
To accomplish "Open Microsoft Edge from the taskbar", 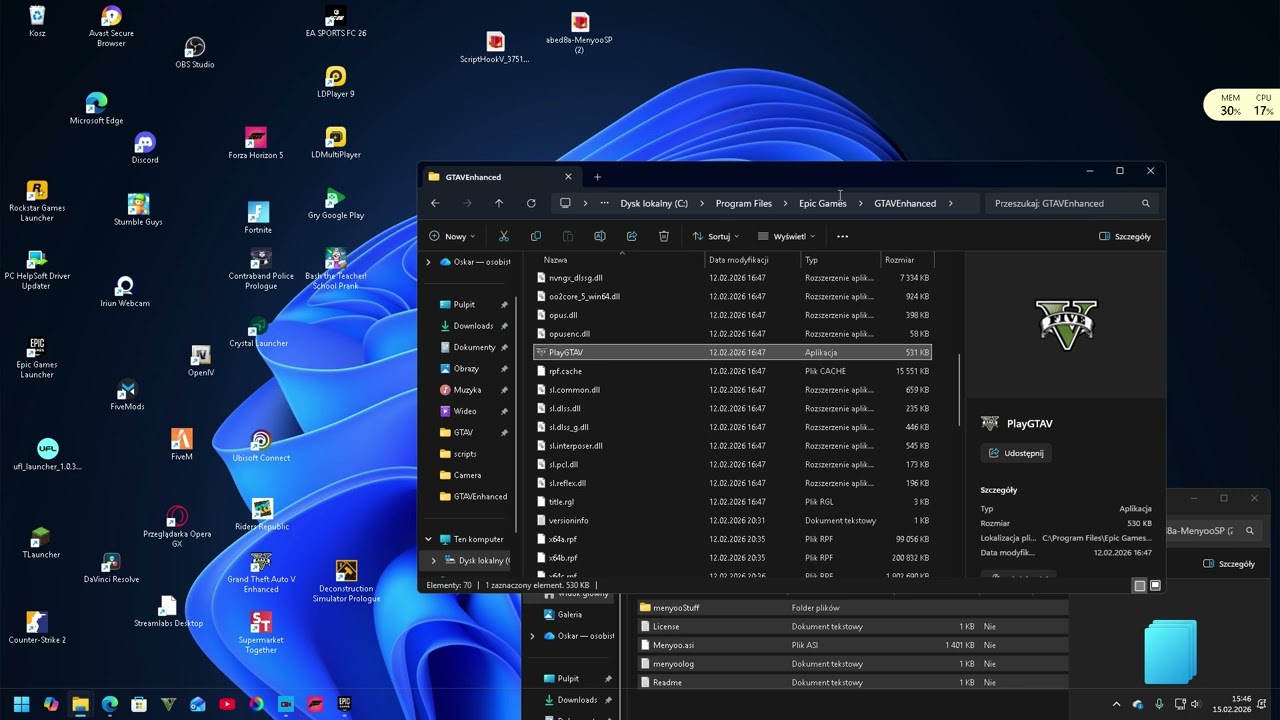I will click(110, 704).
